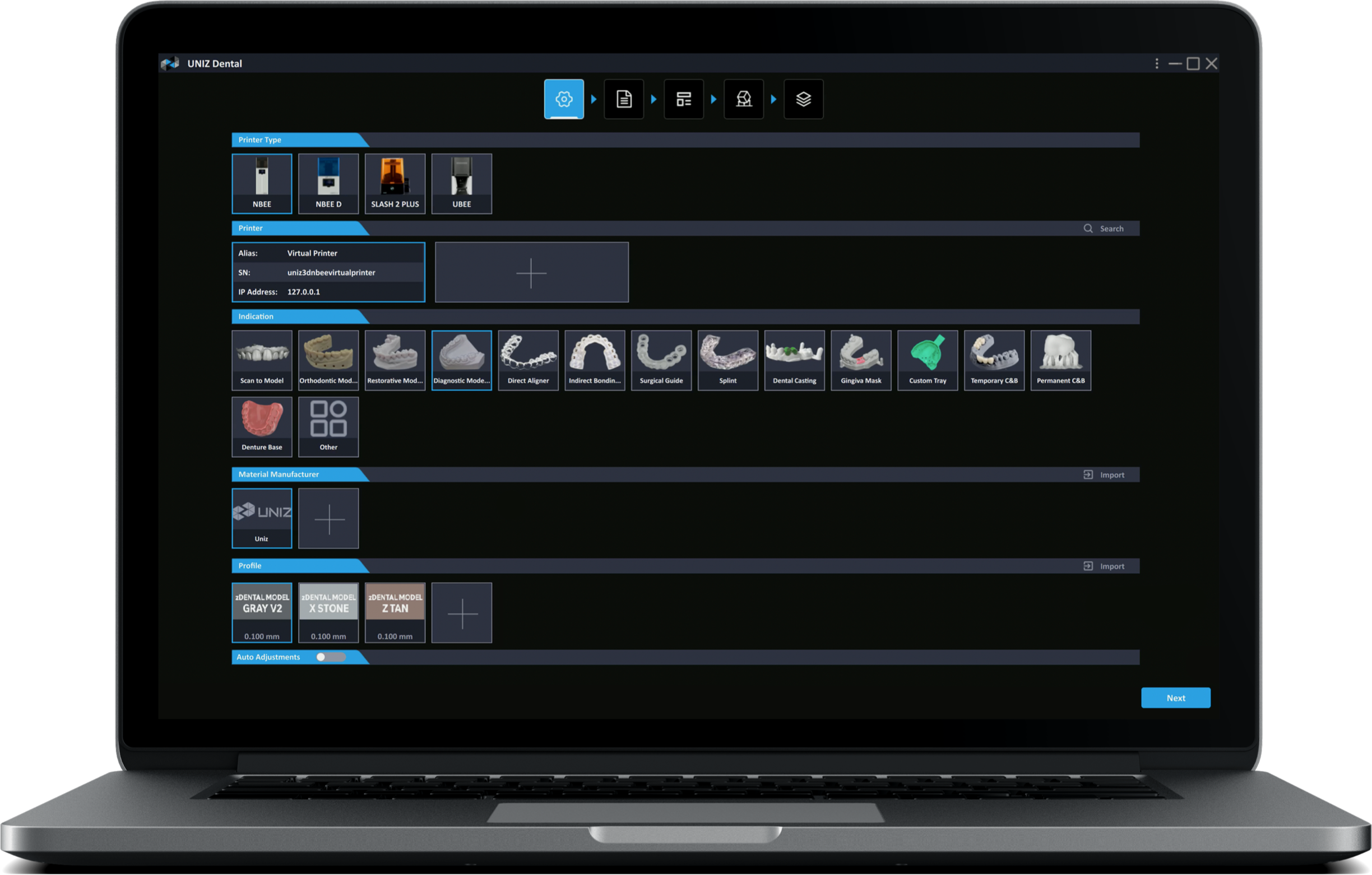
Task: Choose Indirect Bonding indication
Action: click(595, 360)
